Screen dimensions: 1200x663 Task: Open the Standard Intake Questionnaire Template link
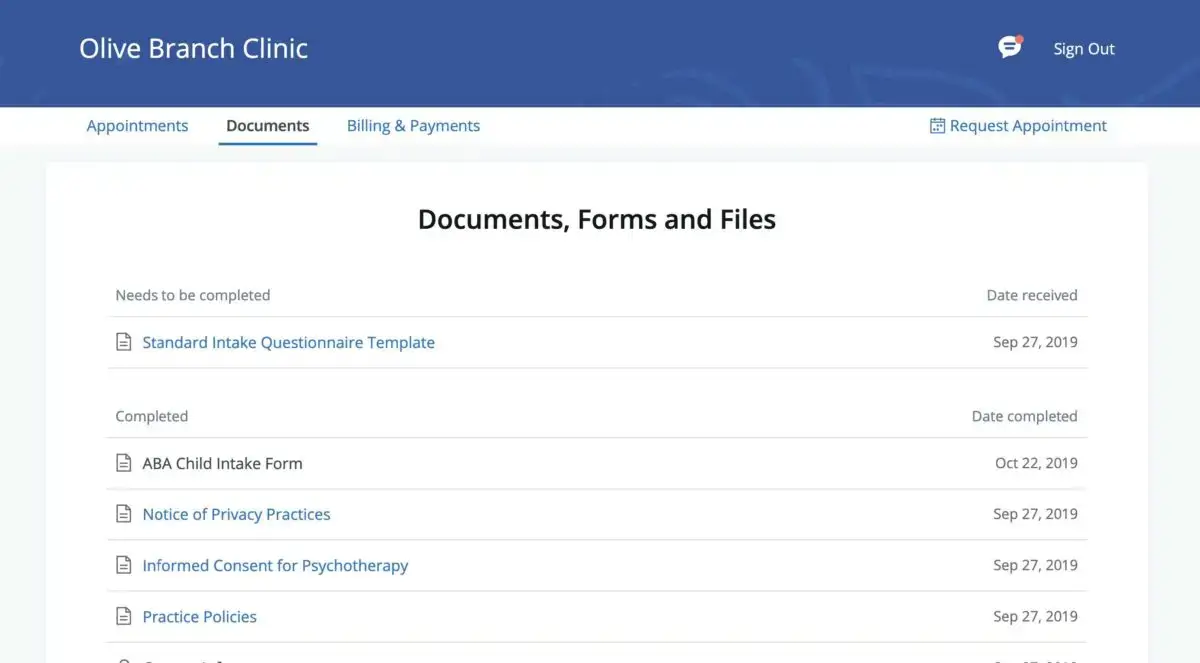coord(288,342)
